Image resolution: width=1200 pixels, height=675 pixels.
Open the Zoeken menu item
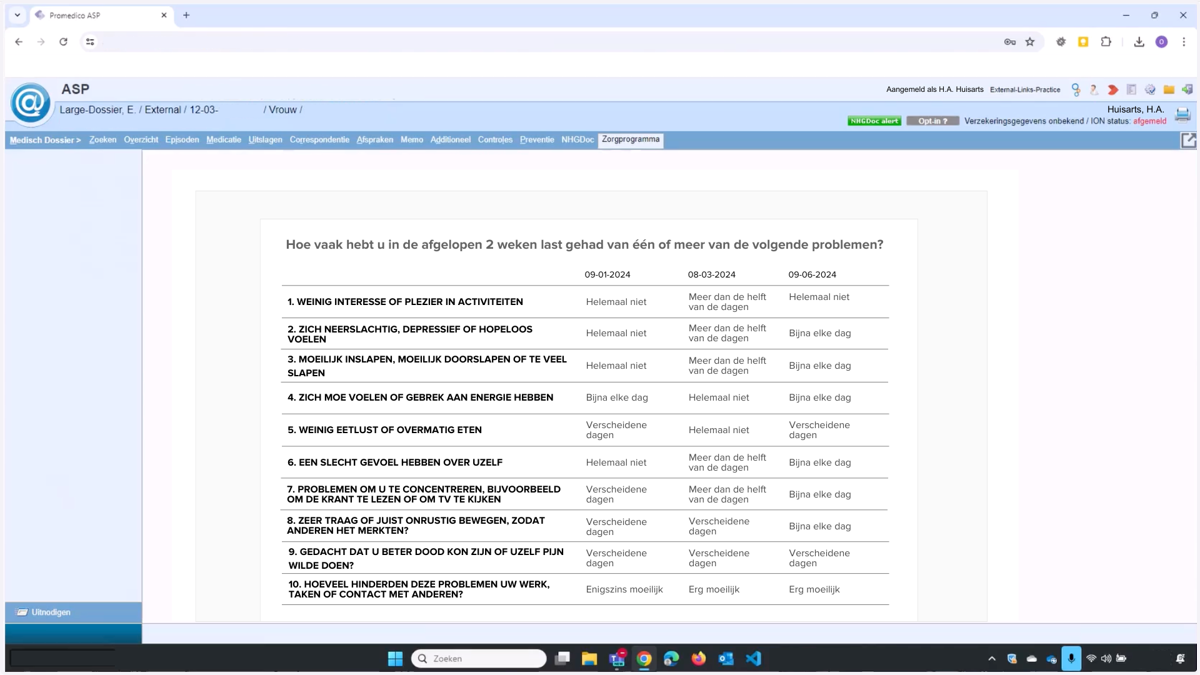[x=103, y=140]
